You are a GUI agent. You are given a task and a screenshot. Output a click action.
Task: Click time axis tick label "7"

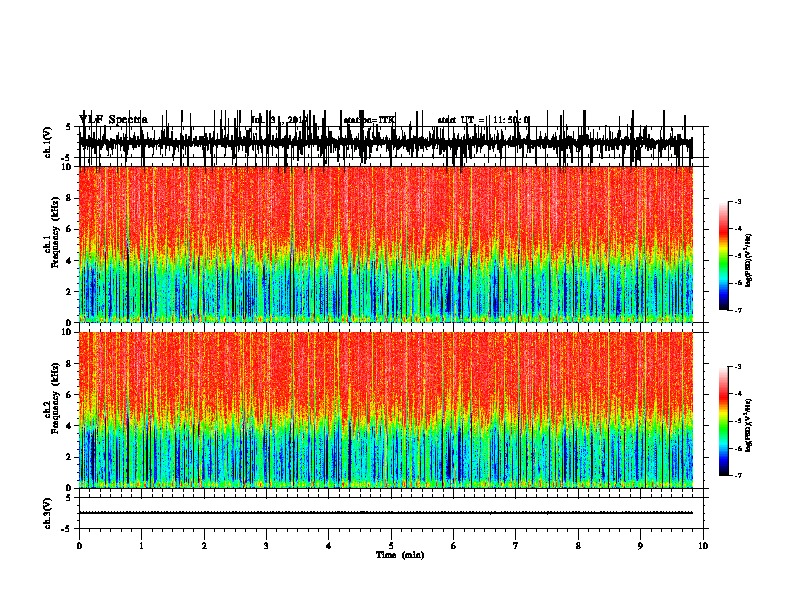tap(516, 545)
